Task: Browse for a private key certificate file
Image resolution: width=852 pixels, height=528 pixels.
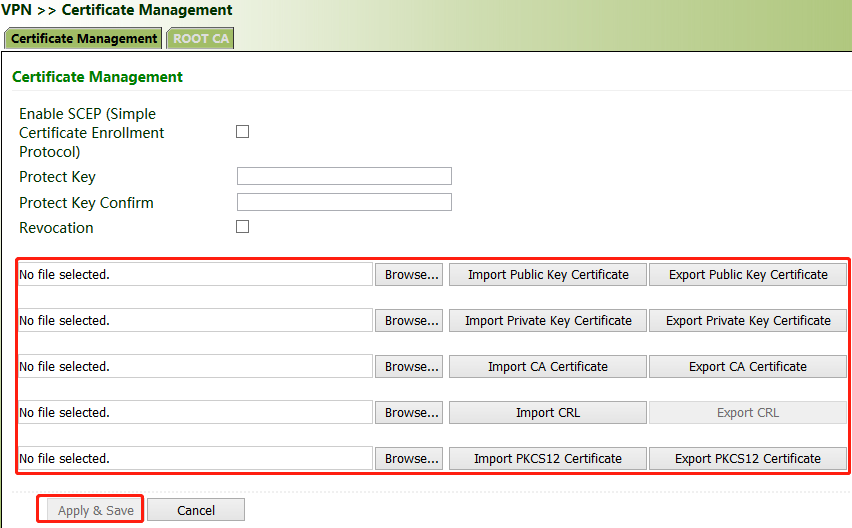Action: point(409,320)
